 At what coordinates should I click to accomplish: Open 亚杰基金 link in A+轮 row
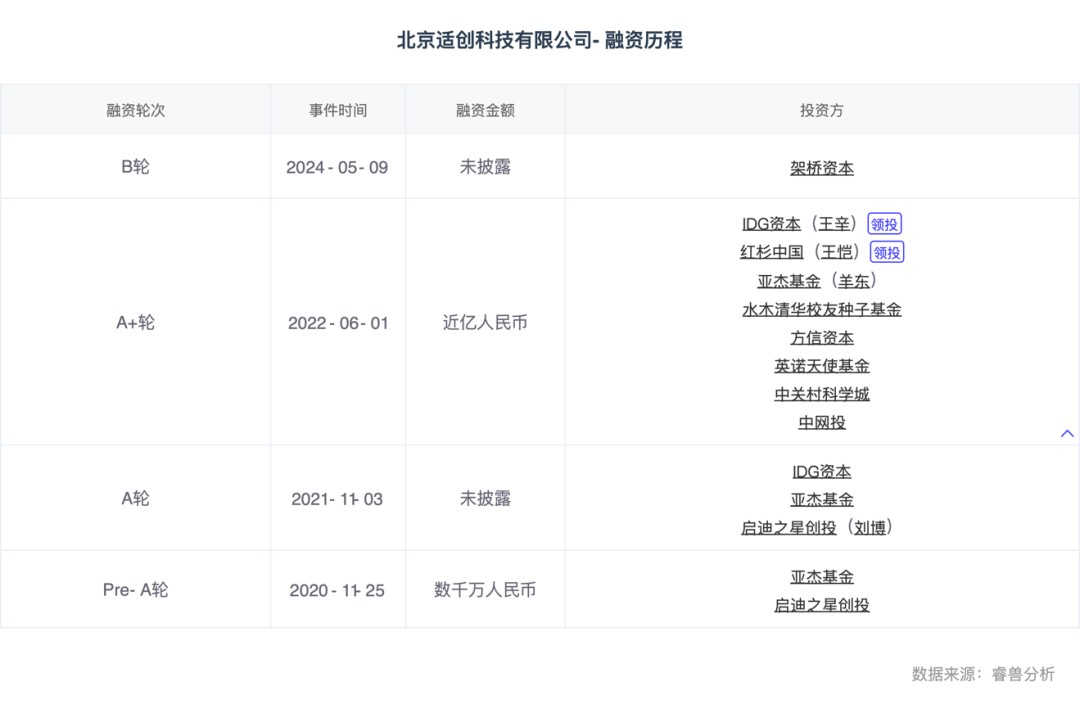(789, 281)
